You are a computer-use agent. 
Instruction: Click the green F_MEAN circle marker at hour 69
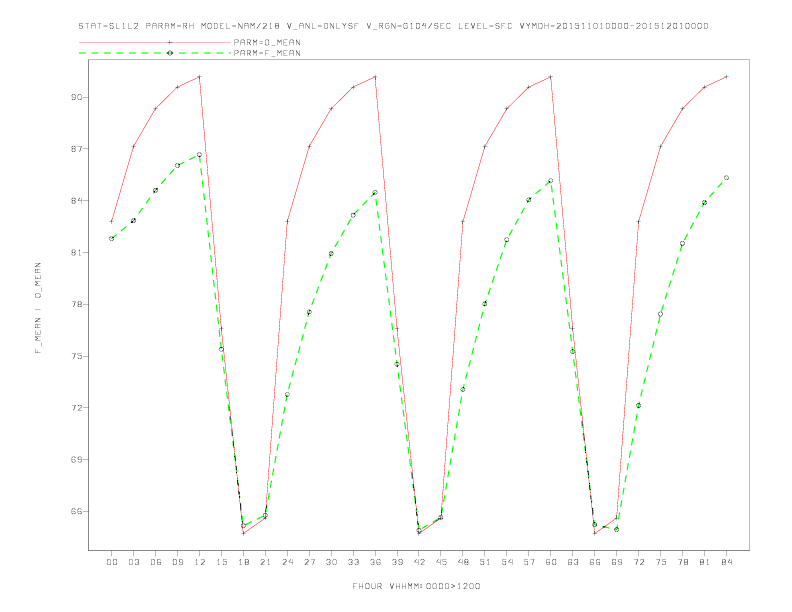pos(616,529)
